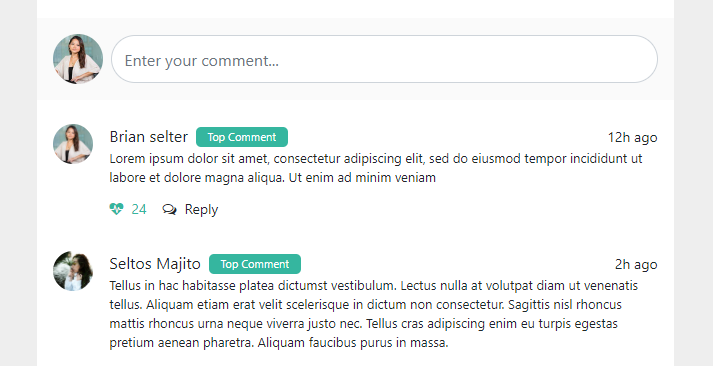713x366 pixels.
Task: Click the line starting 'tellus. Aliquam etiam erat'
Action: [x=366, y=305]
